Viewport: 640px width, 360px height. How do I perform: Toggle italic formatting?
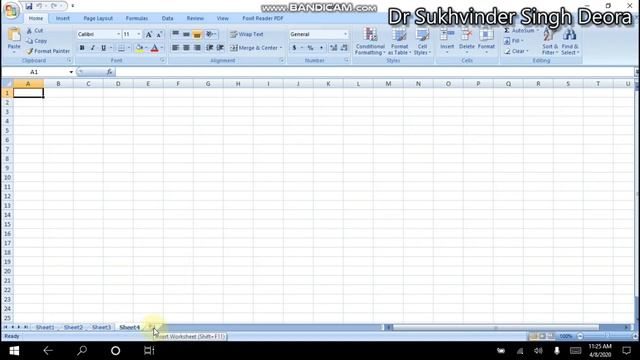click(93, 48)
